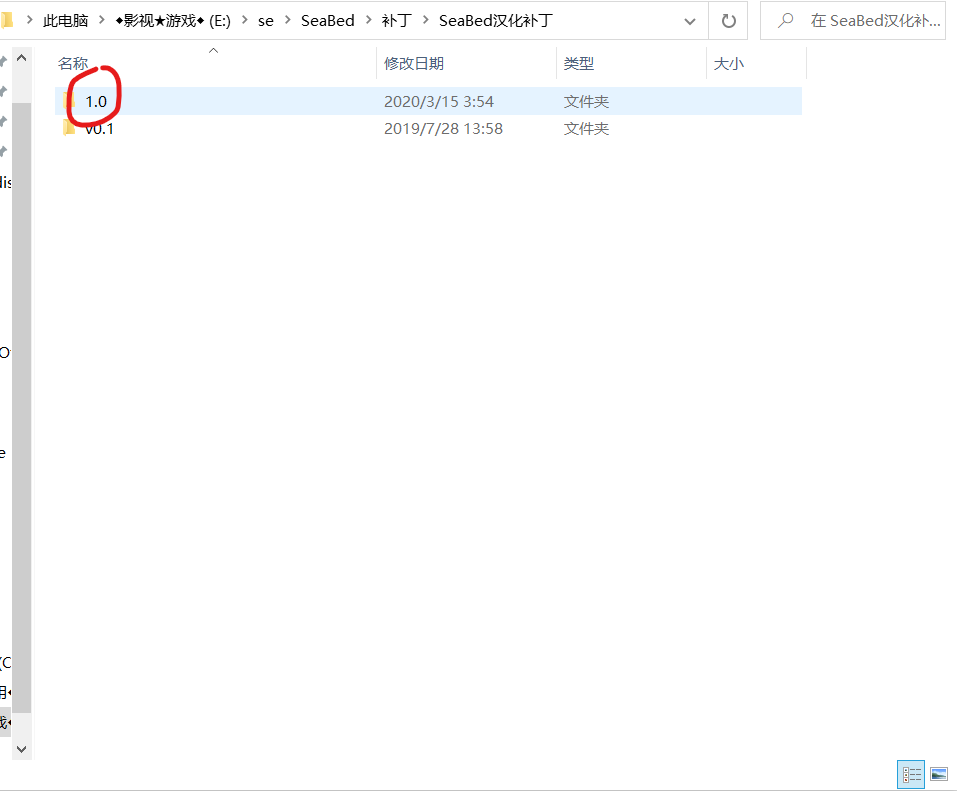
Task: Expand chevron after 此电脑 in path
Action: point(103,21)
